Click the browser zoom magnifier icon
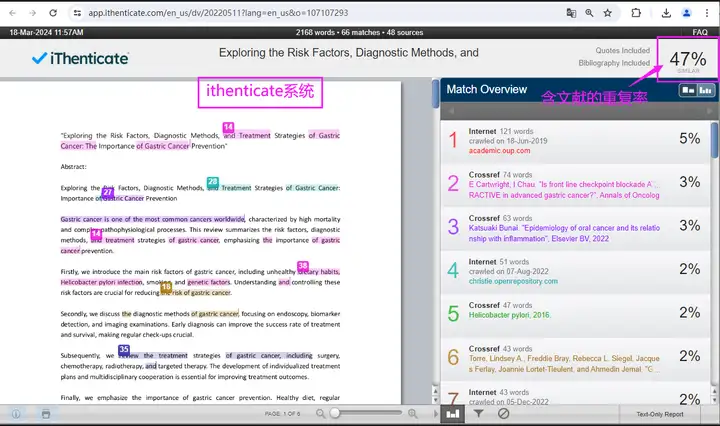720x426 pixels. pyautogui.click(x=589, y=13)
